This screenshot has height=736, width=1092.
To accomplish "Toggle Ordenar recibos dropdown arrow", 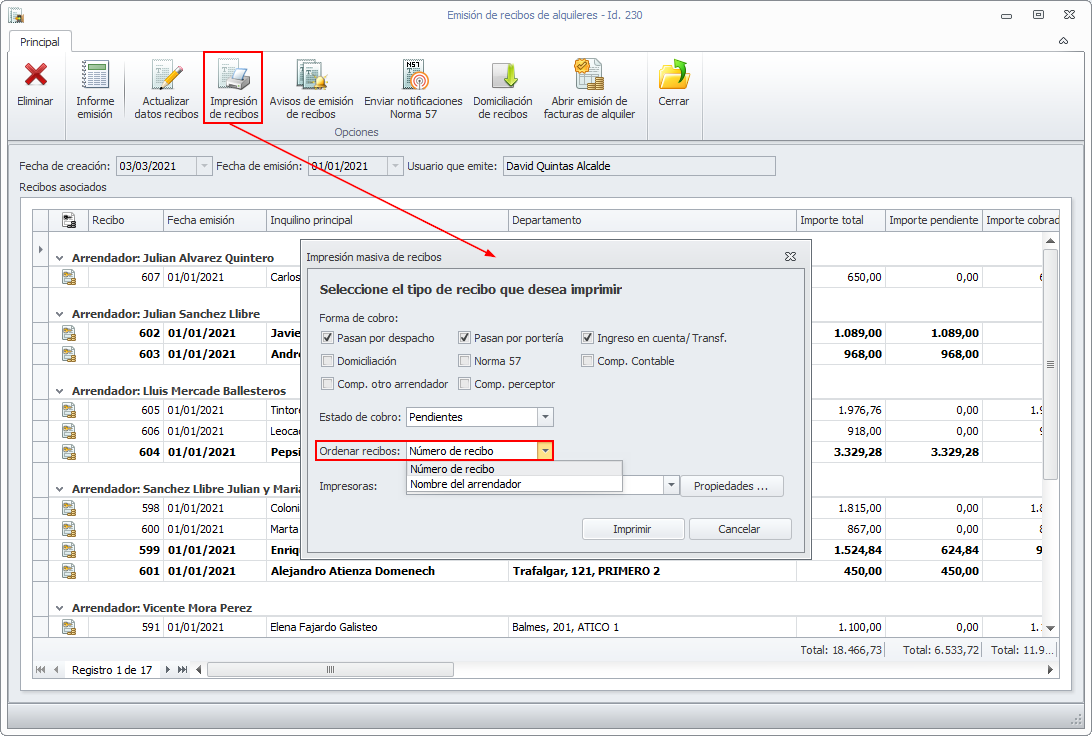I will (x=545, y=451).
